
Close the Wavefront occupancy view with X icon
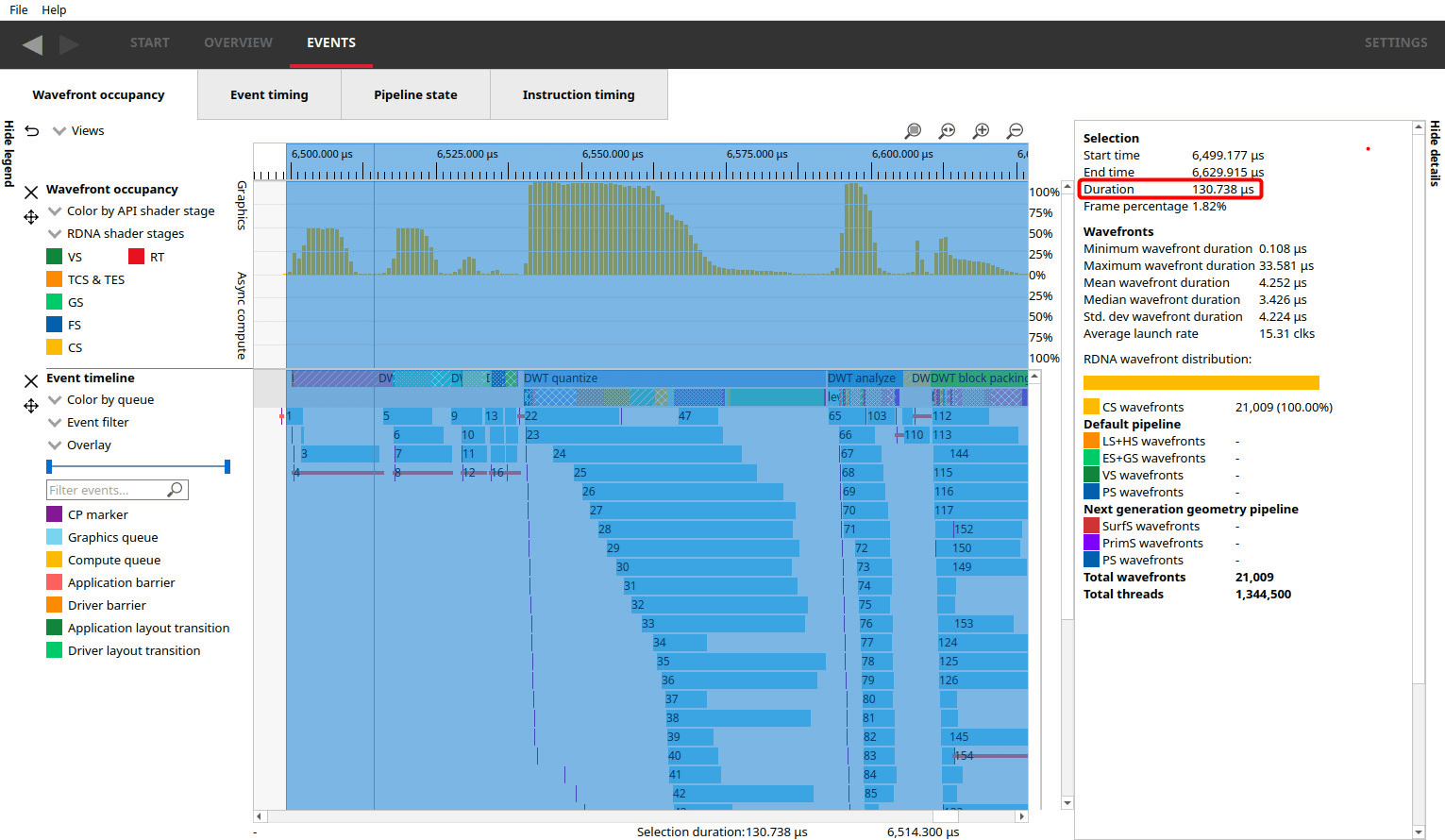pyautogui.click(x=31, y=193)
